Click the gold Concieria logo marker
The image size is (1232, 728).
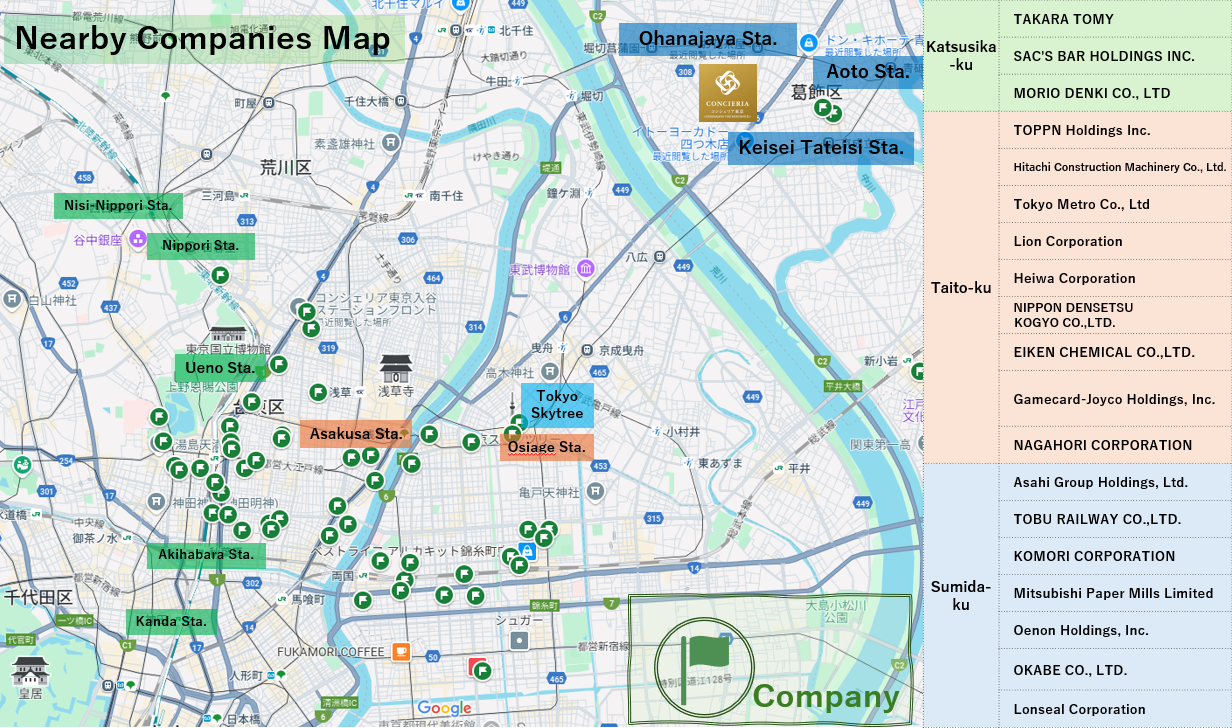click(728, 93)
